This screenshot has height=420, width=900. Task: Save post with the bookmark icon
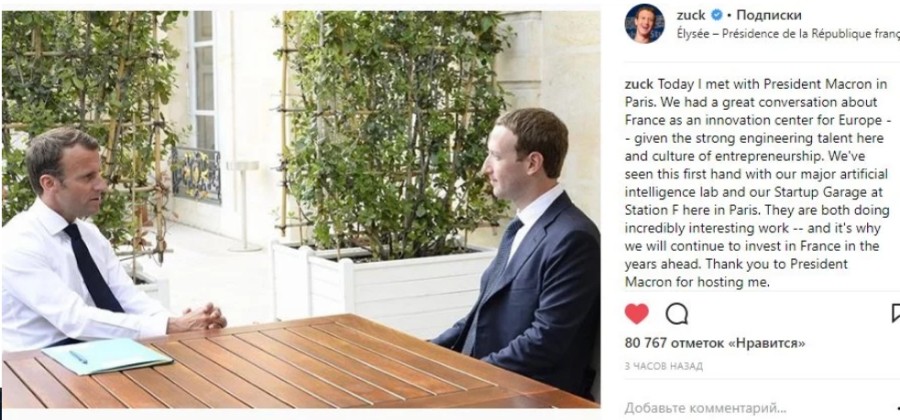point(895,314)
